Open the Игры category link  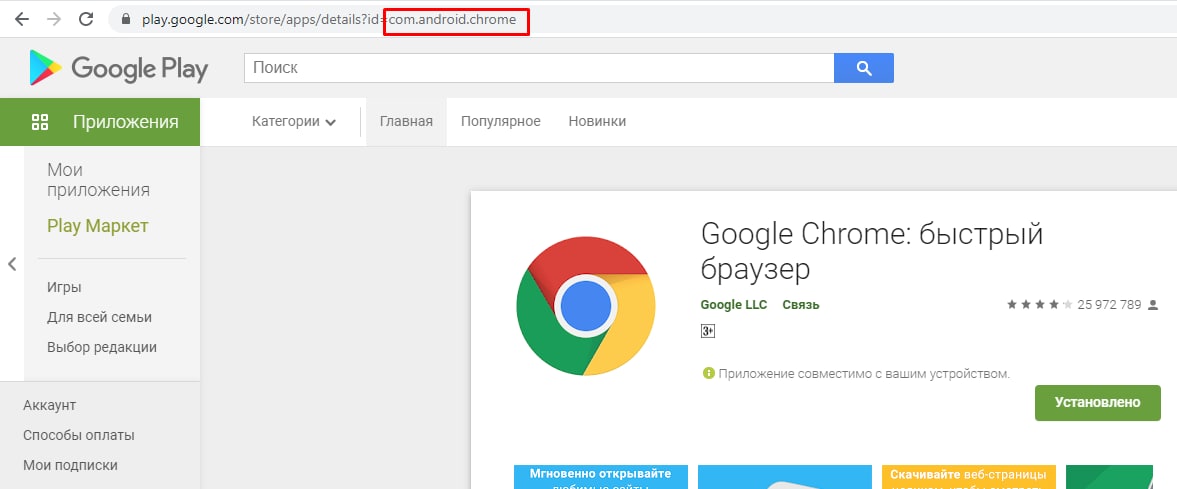pyautogui.click(x=64, y=288)
